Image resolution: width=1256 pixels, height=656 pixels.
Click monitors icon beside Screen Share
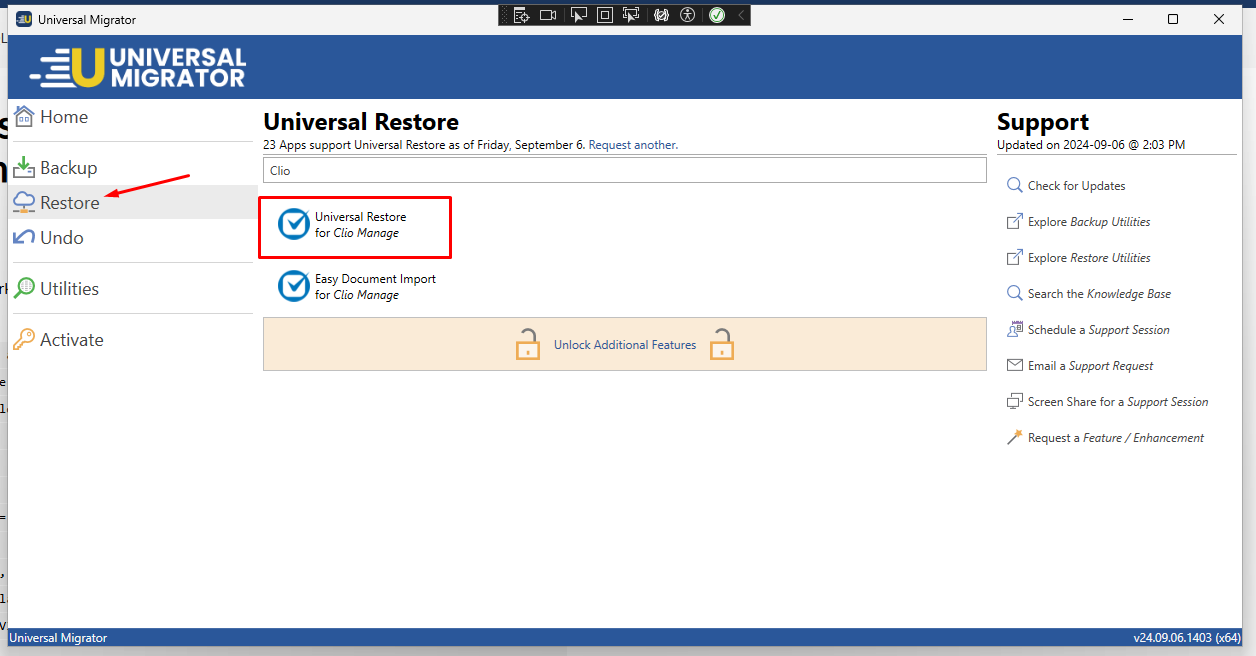click(x=1014, y=401)
